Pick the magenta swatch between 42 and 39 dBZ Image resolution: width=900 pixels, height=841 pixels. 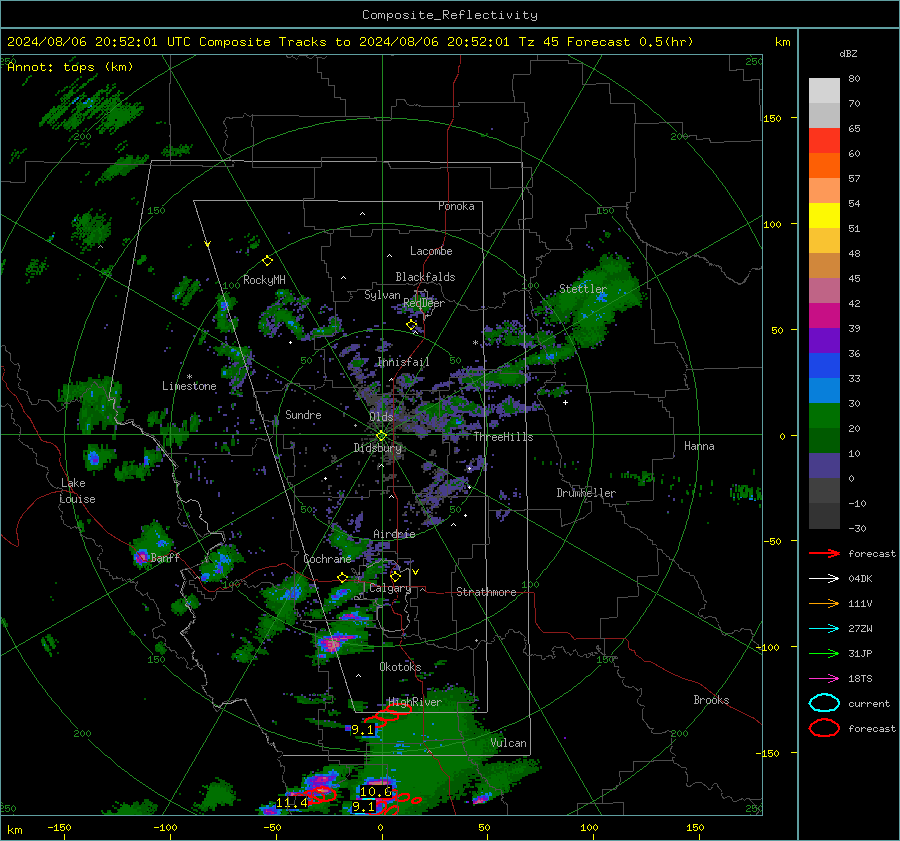[824, 316]
